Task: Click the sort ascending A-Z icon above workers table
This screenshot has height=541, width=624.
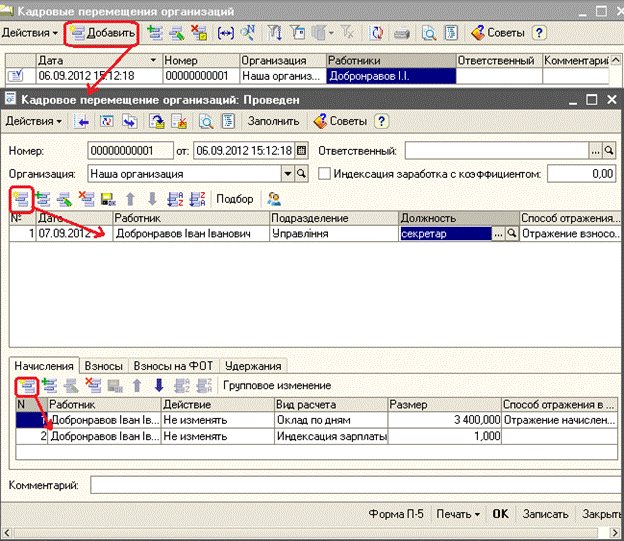Action: click(175, 199)
